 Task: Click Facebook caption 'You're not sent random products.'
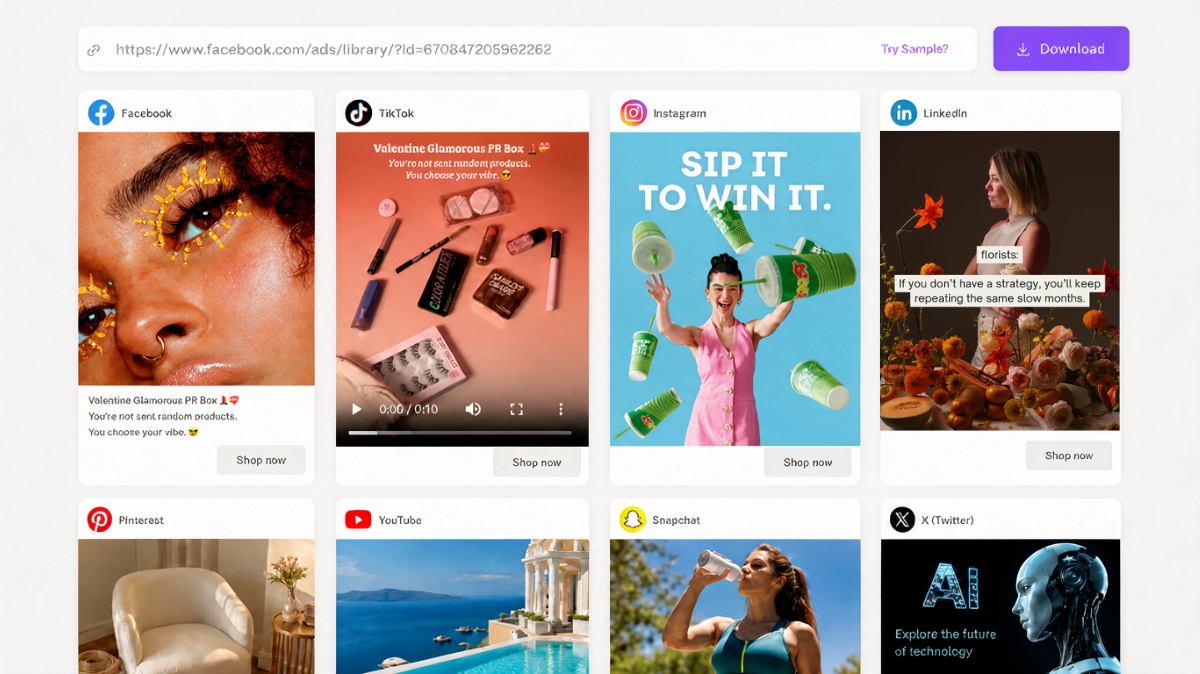(x=162, y=416)
